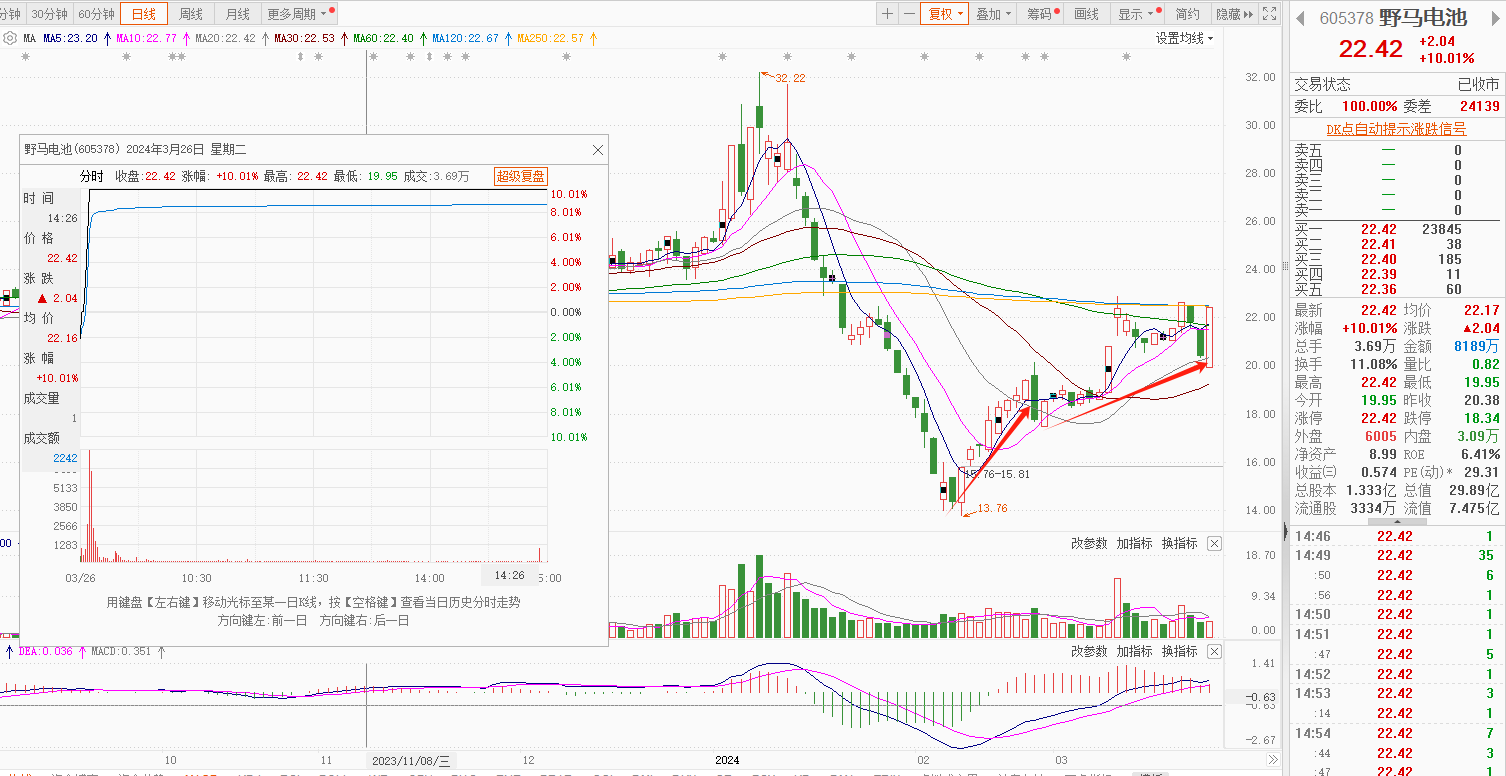
Task: Switch to 日线 daily chart tab
Action: (144, 14)
